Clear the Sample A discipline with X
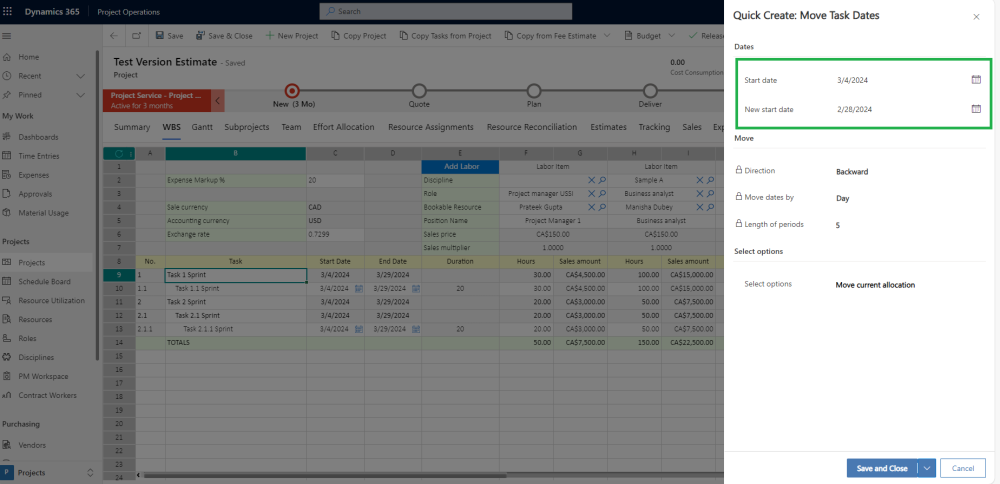The image size is (1000, 484). (700, 180)
